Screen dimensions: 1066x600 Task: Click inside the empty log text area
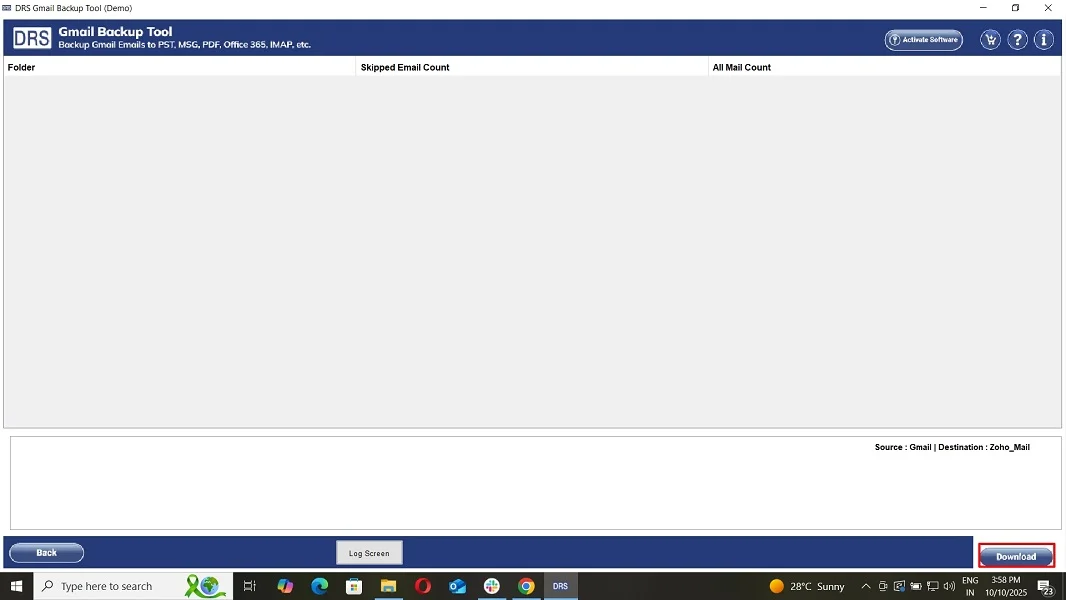[535, 483]
